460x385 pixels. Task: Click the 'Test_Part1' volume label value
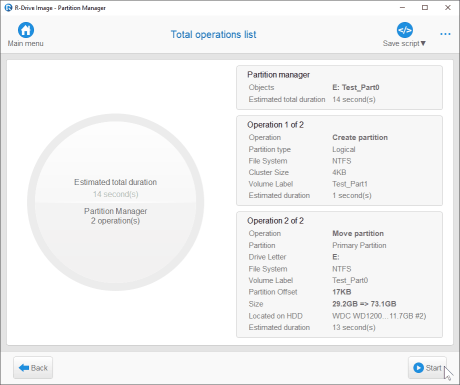(350, 184)
